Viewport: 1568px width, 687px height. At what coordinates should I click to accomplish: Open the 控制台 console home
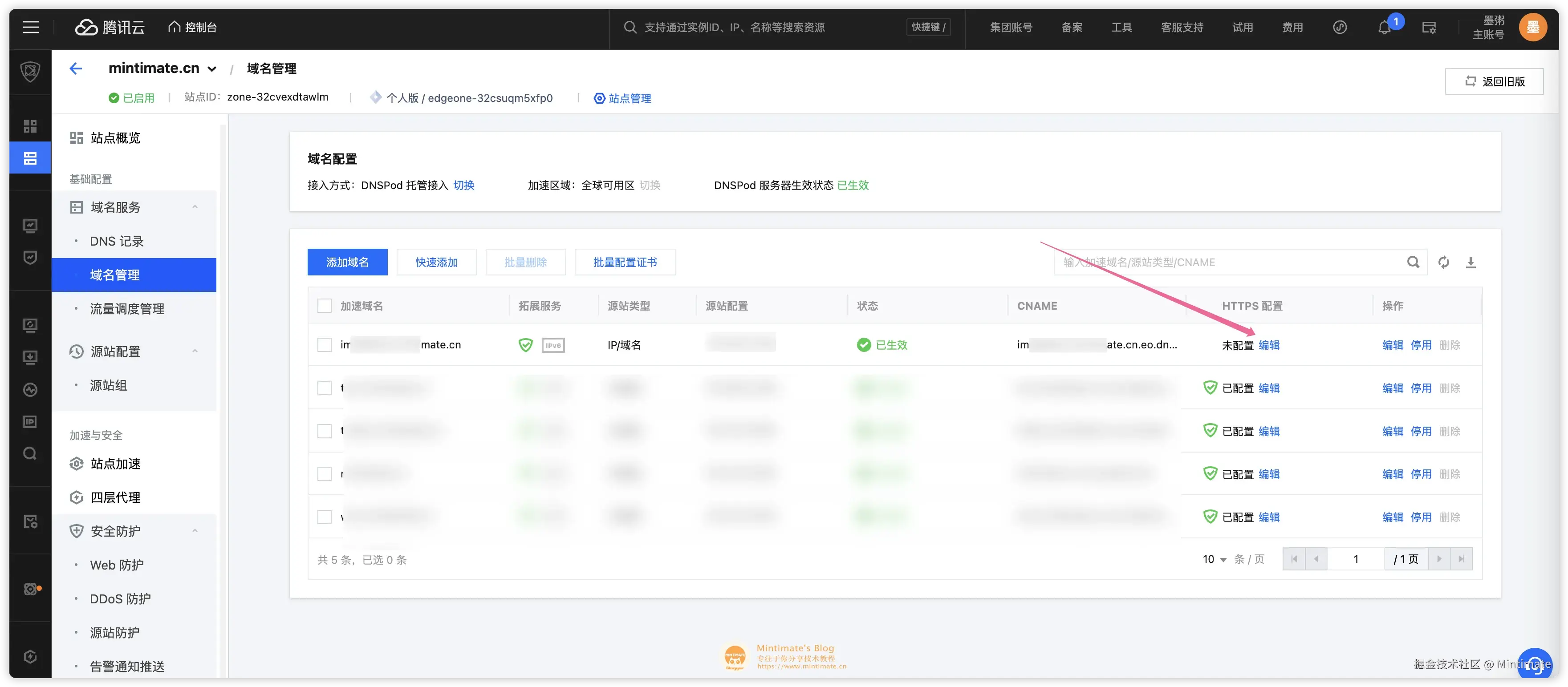tap(192, 28)
